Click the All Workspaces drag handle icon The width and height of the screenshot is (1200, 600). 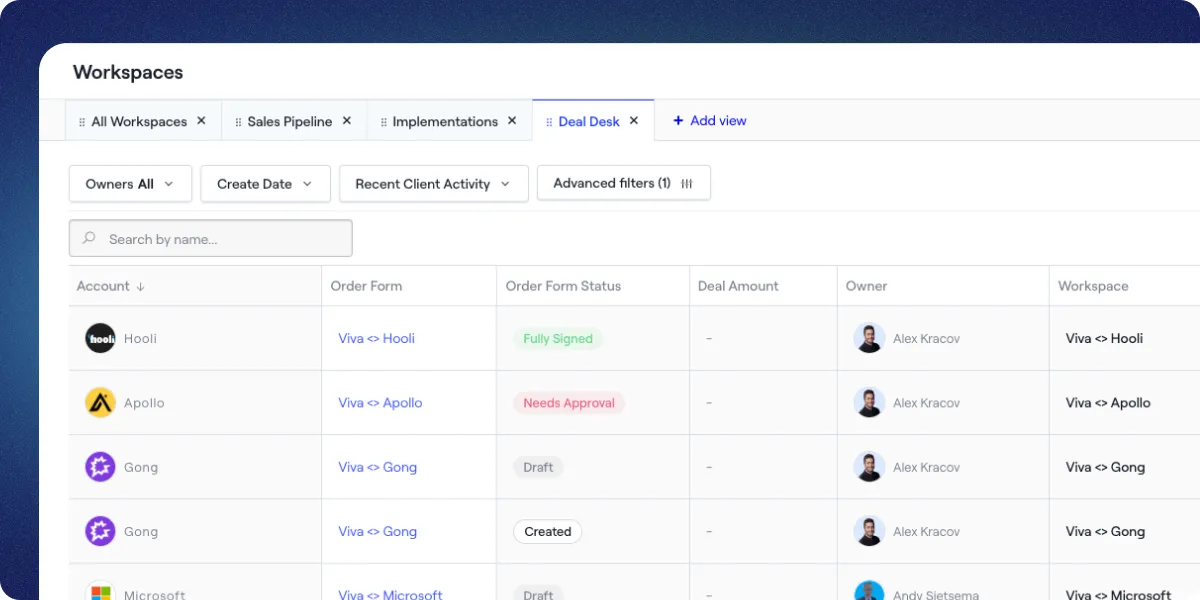click(x=82, y=122)
